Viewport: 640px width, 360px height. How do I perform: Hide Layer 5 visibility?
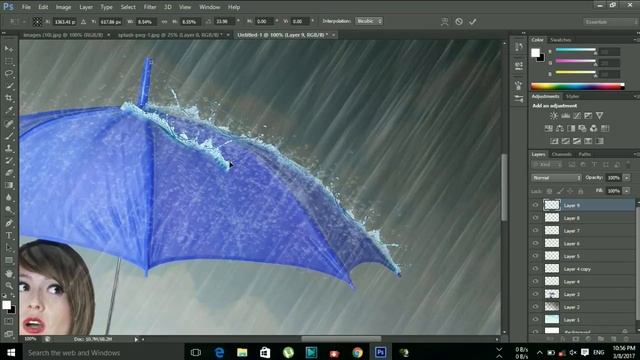[x=536, y=256]
